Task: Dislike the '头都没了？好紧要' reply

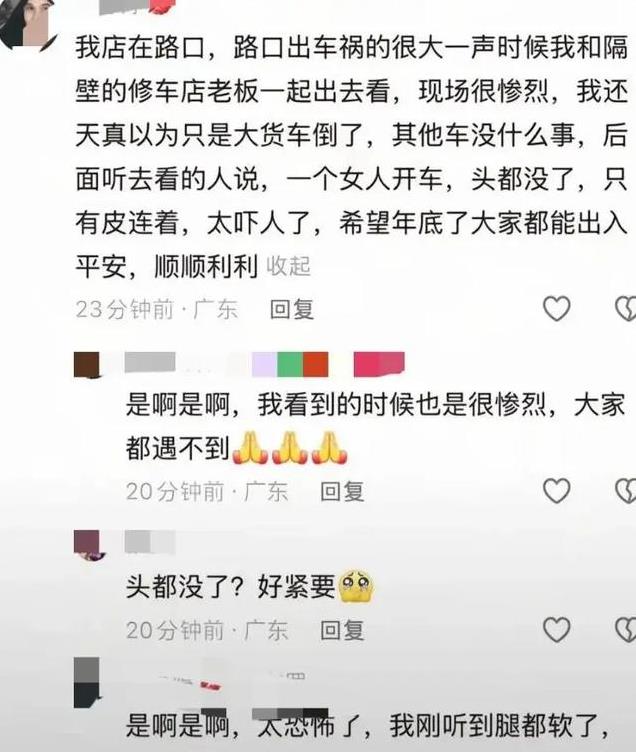Action: coord(625,629)
